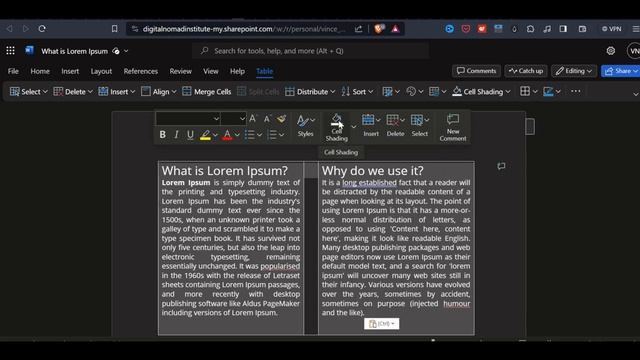Click Shrink Font in the floating toolbar
The image size is (640, 360).
click(x=267, y=119)
